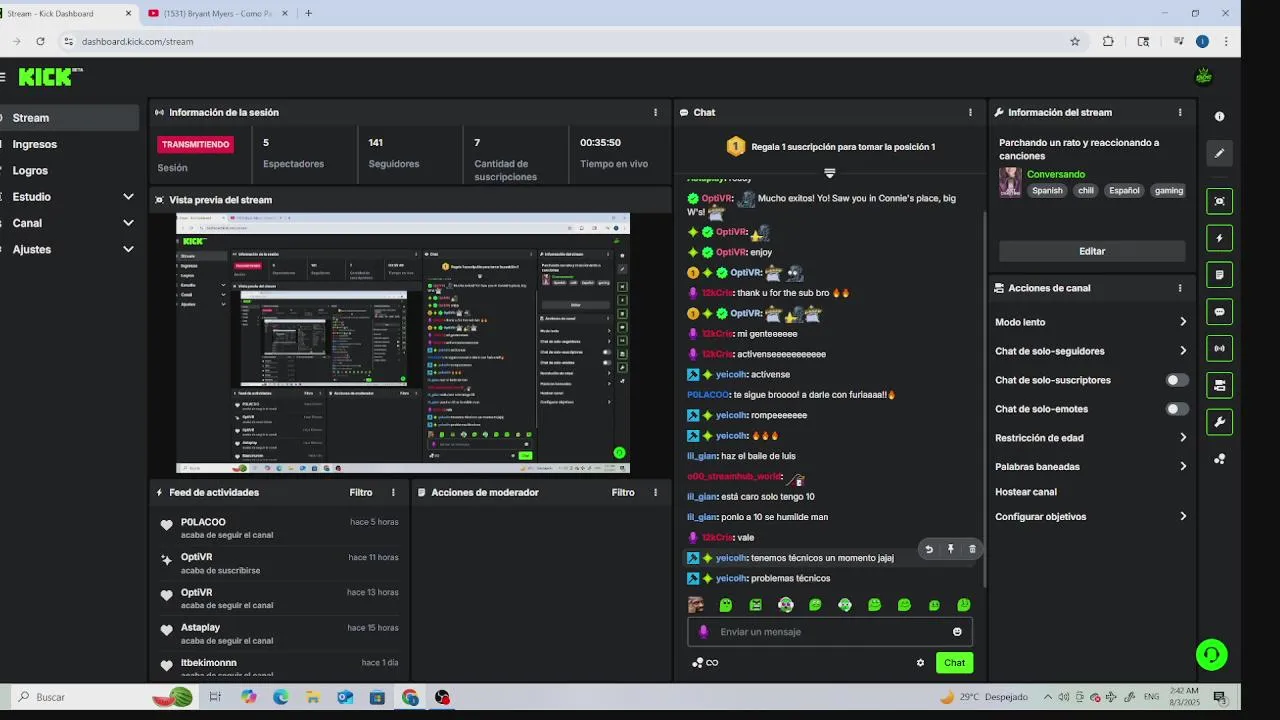
Task: Toggle the chat bubble panel icon
Action: pyautogui.click(x=1219, y=312)
